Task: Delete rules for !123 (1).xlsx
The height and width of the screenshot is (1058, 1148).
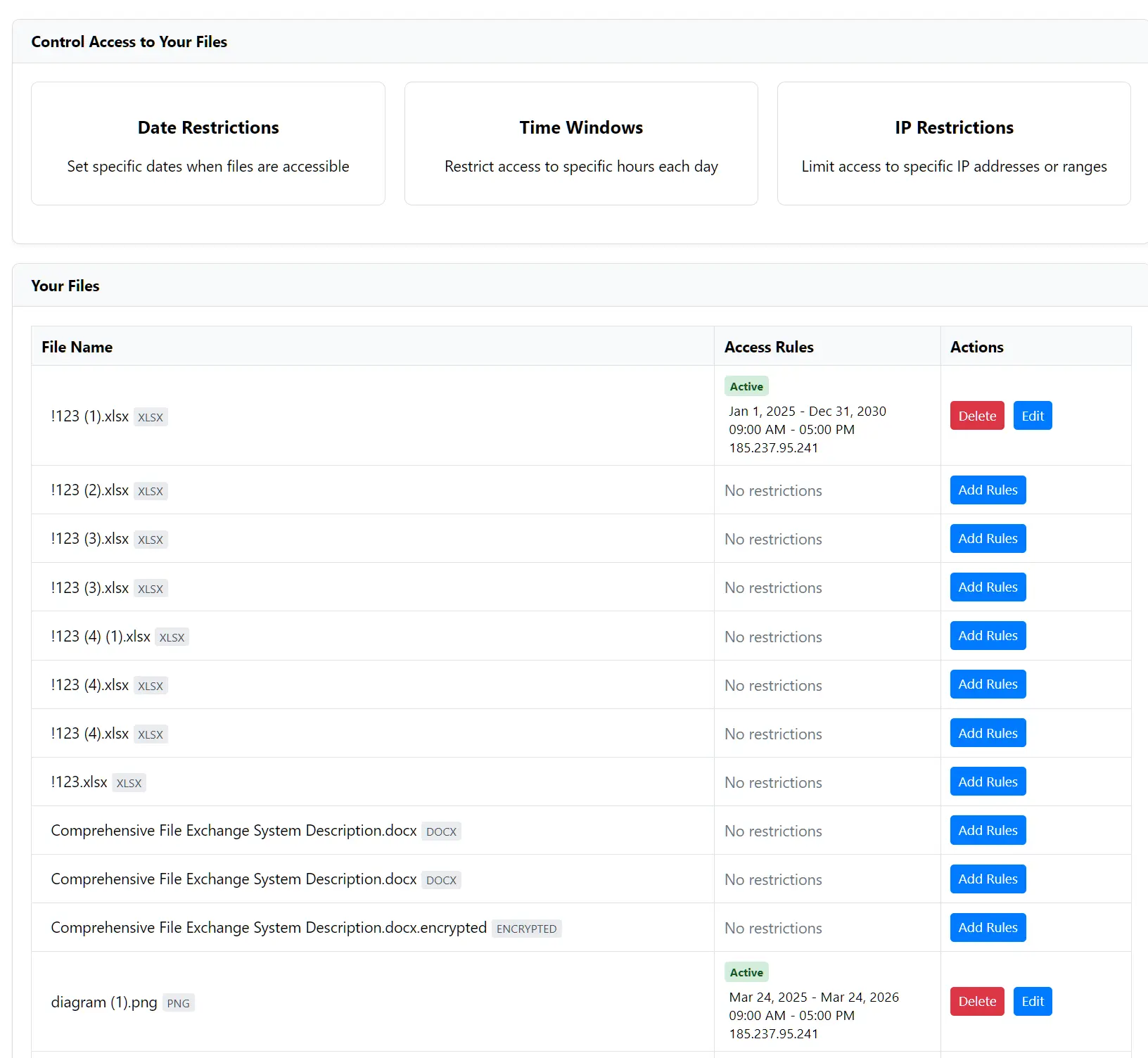Action: (x=977, y=416)
